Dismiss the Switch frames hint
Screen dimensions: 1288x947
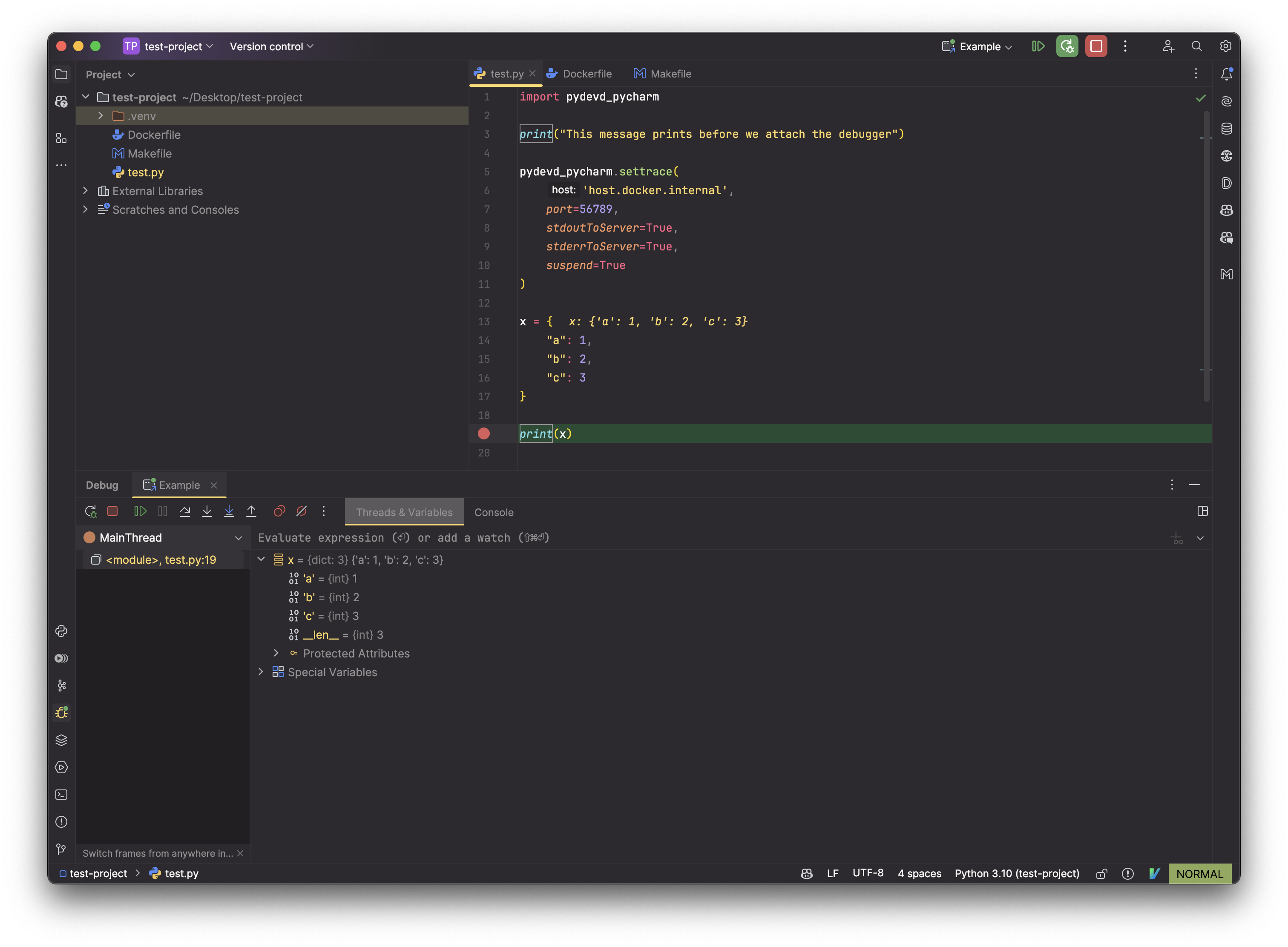(x=240, y=854)
